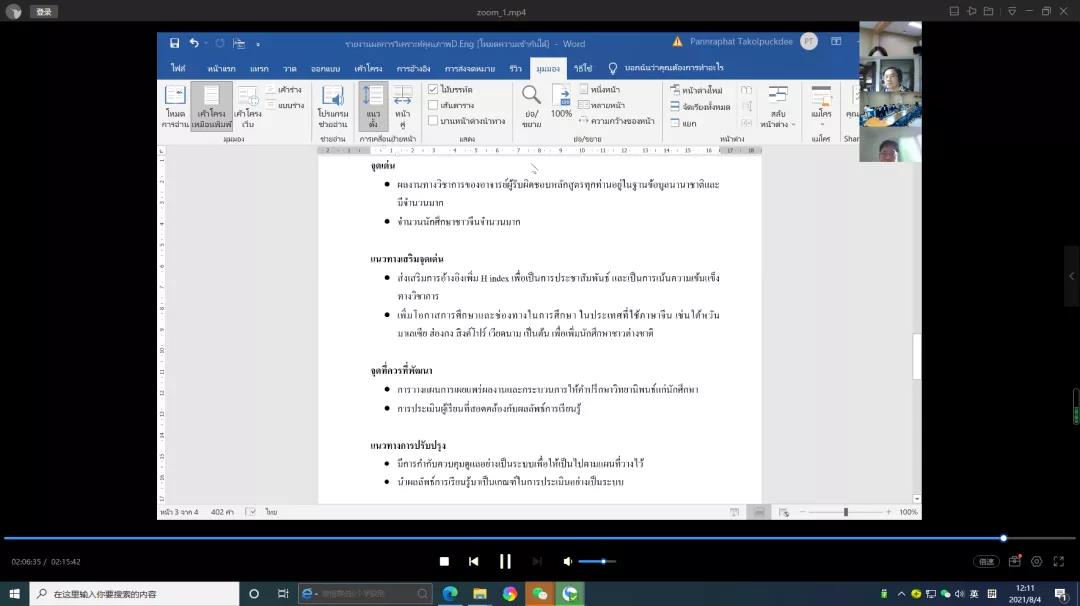The width and height of the screenshot is (1080, 606).
Task: Jump to previous video track
Action: [x=473, y=561]
